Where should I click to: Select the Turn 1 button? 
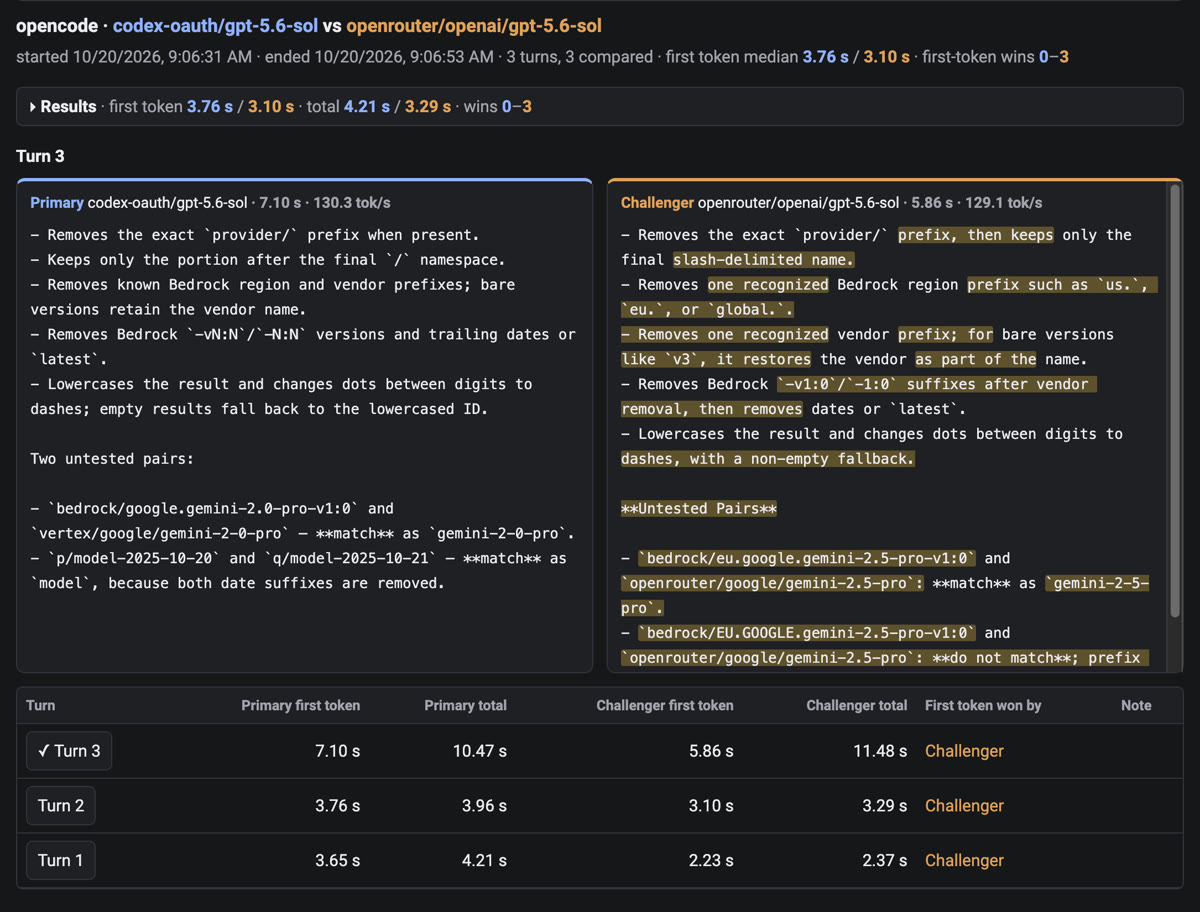pos(61,860)
